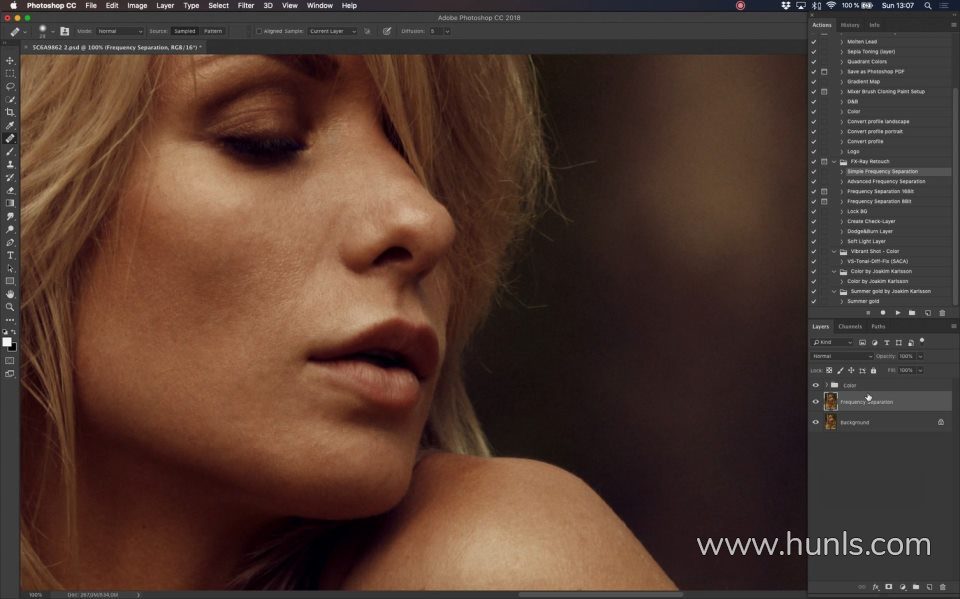960x599 pixels.
Task: Delete layer with Layers trash icon
Action: click(x=942, y=587)
